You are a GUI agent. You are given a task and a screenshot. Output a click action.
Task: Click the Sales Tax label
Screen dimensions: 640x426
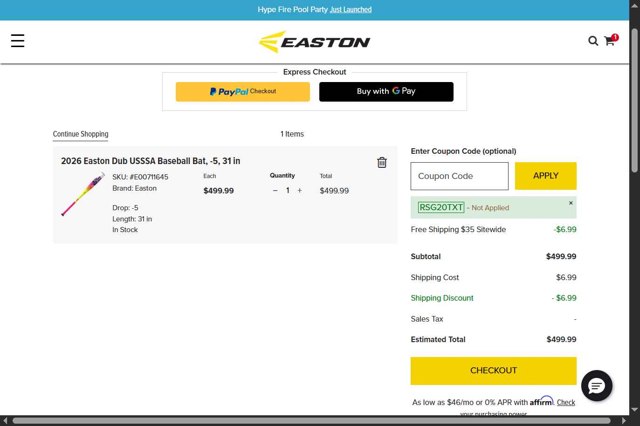click(427, 319)
